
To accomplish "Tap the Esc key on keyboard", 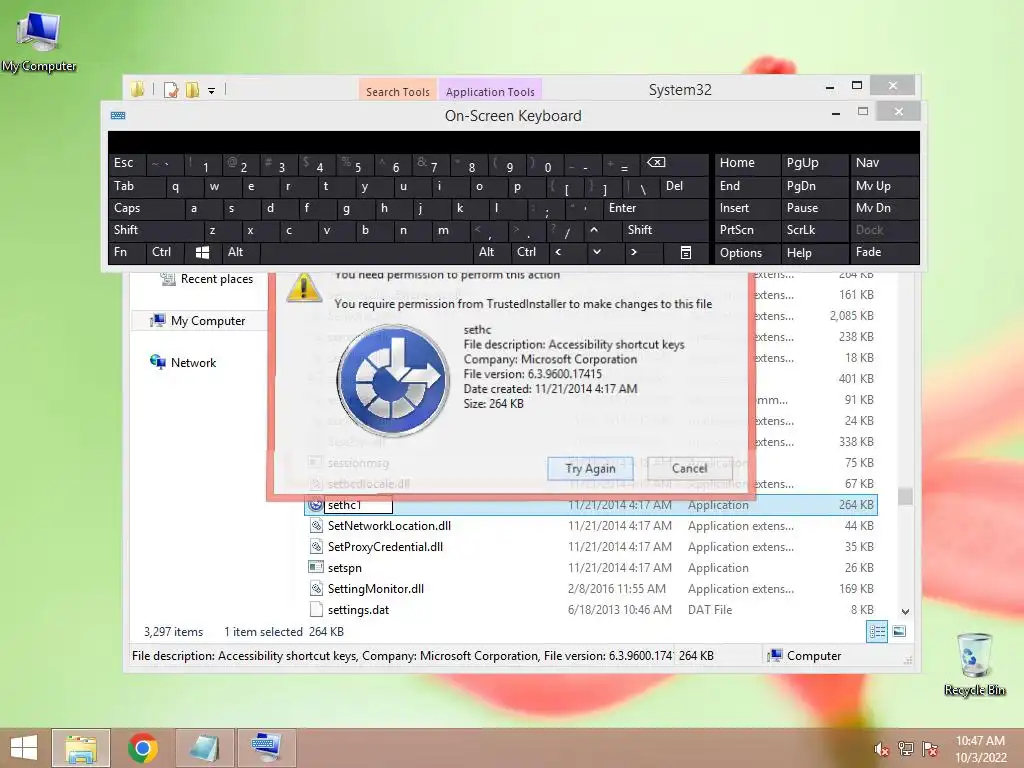I will 127,163.
